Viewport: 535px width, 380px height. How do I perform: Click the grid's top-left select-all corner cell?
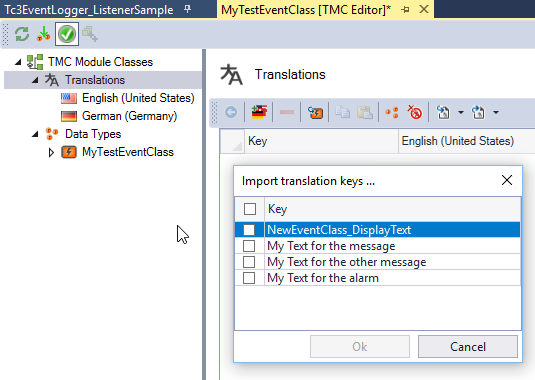tap(232, 141)
